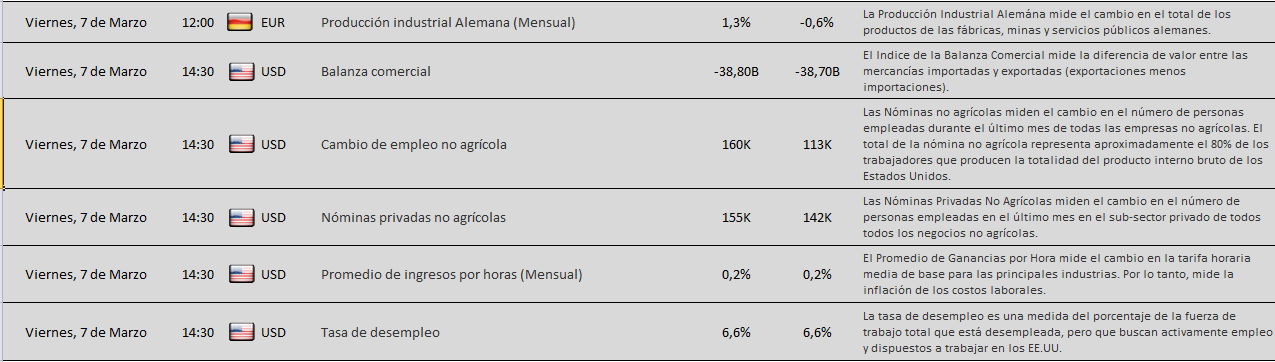Select Cambio de empleo no agrícola event
Image resolution: width=1275 pixels, height=362 pixels.
pyautogui.click(x=414, y=144)
